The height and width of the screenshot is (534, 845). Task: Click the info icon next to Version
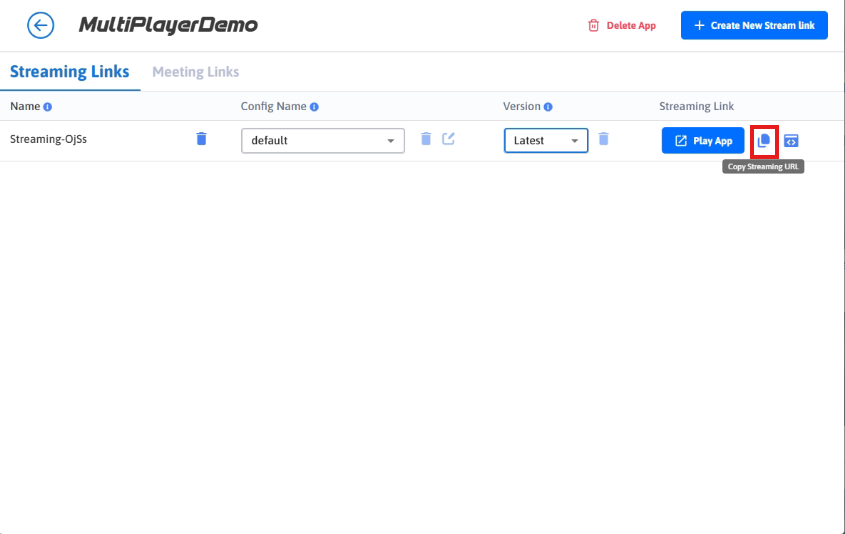pos(548,107)
